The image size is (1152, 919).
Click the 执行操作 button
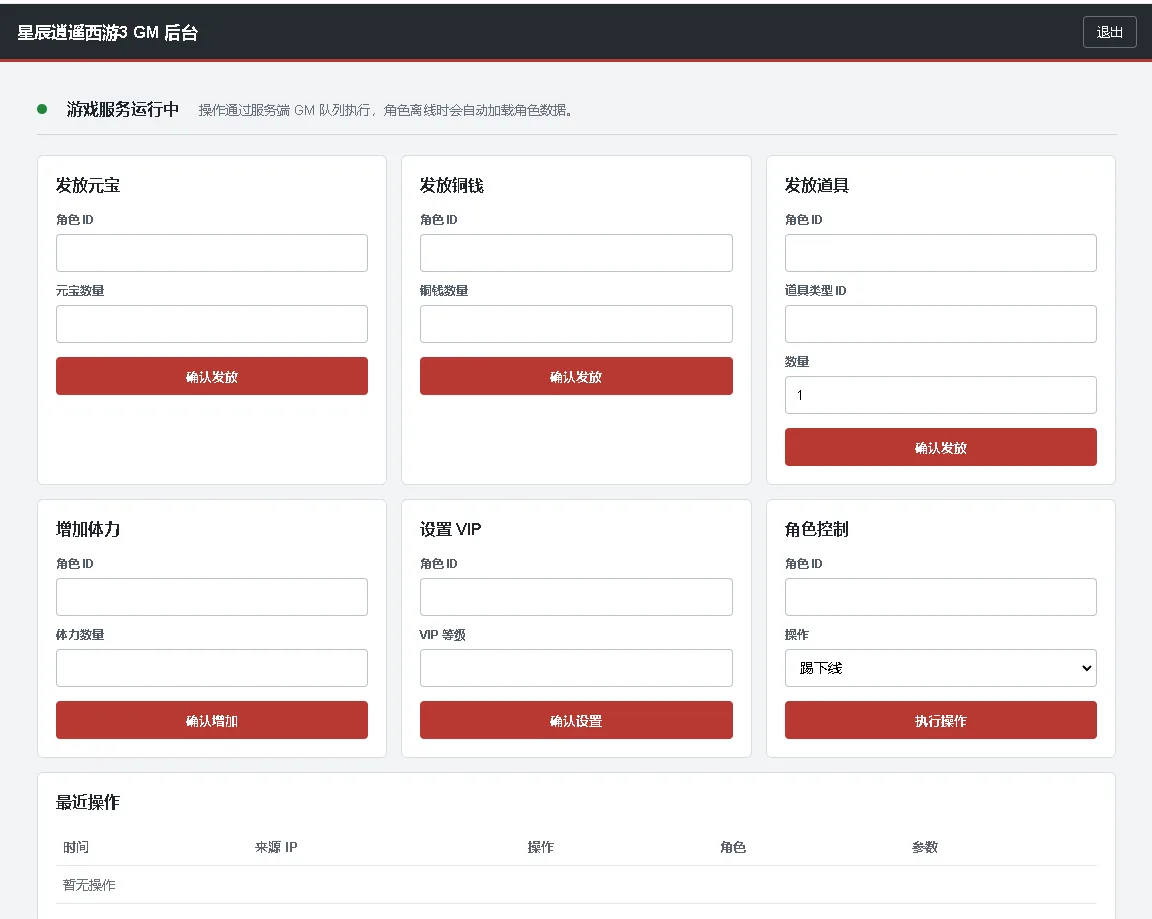(x=940, y=720)
